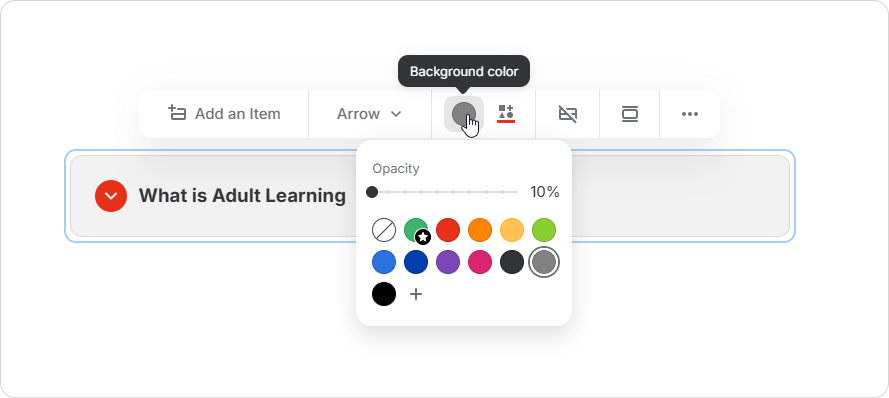Select the purple color swatch

click(x=448, y=262)
